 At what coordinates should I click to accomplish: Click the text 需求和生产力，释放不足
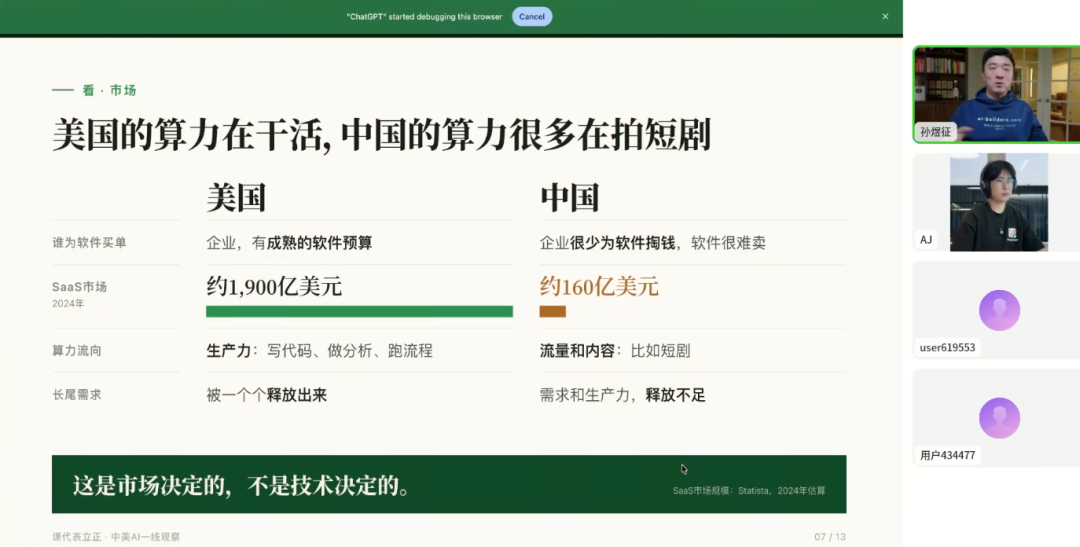point(622,395)
